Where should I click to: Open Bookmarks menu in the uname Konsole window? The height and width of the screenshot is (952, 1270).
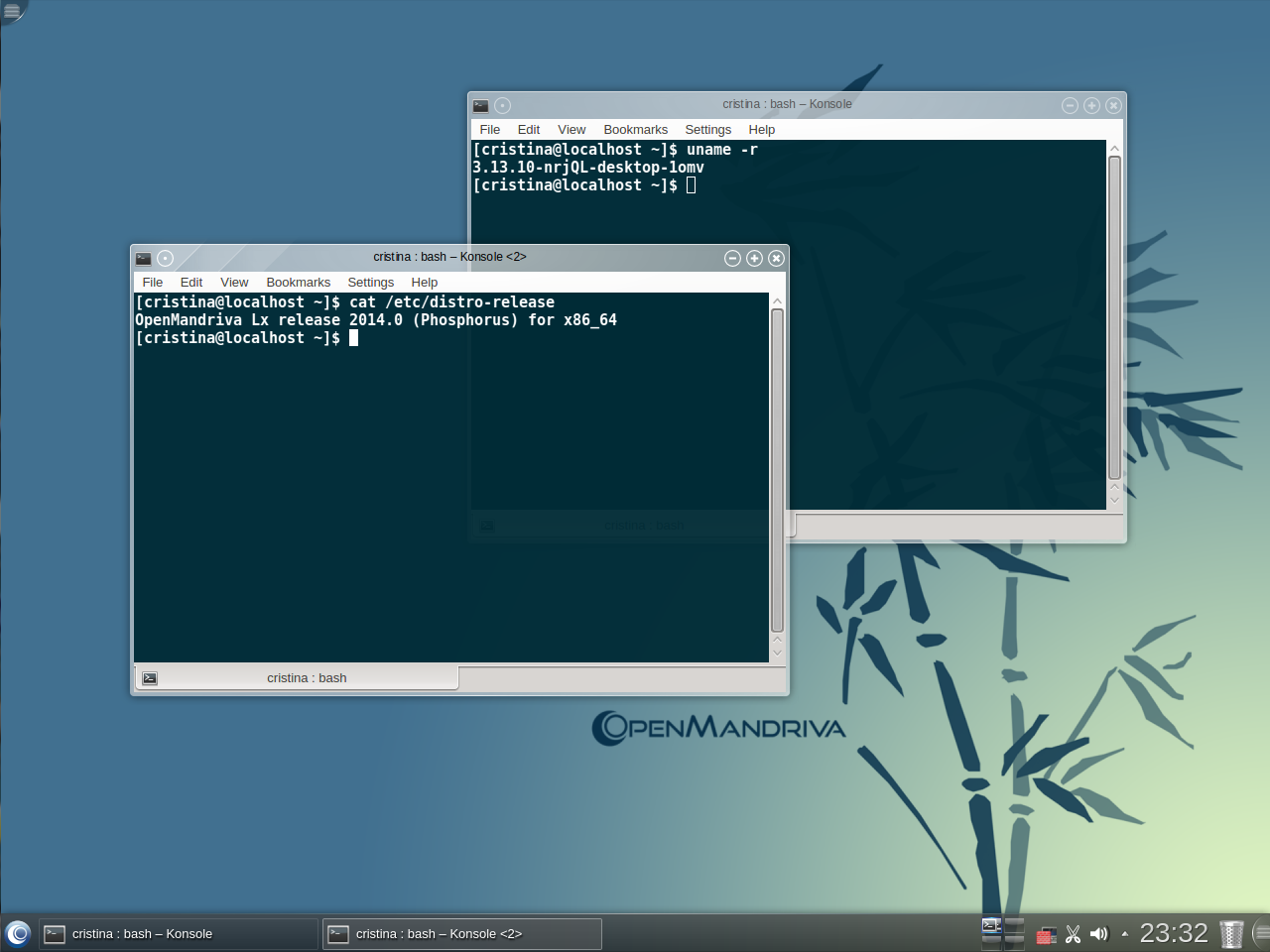pyautogui.click(x=635, y=130)
